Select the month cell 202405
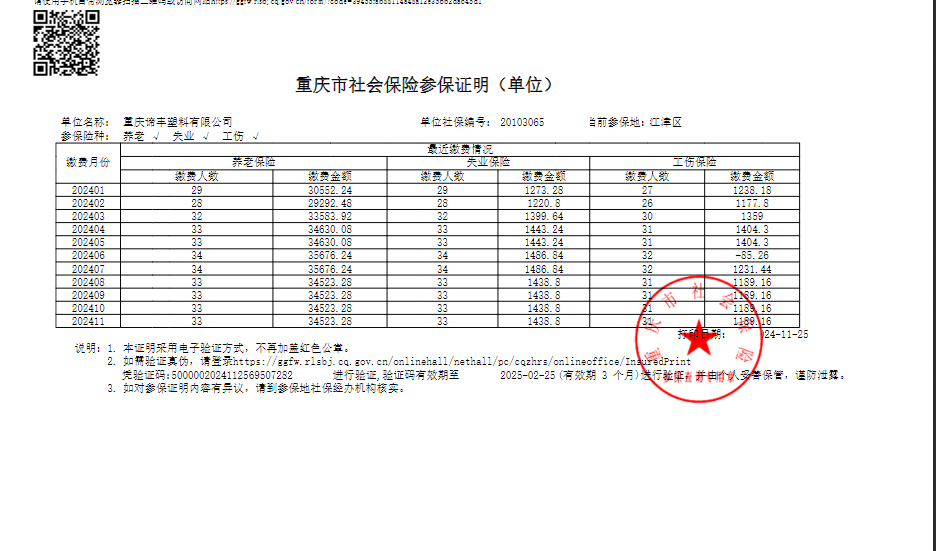The image size is (936, 551). tap(88, 243)
